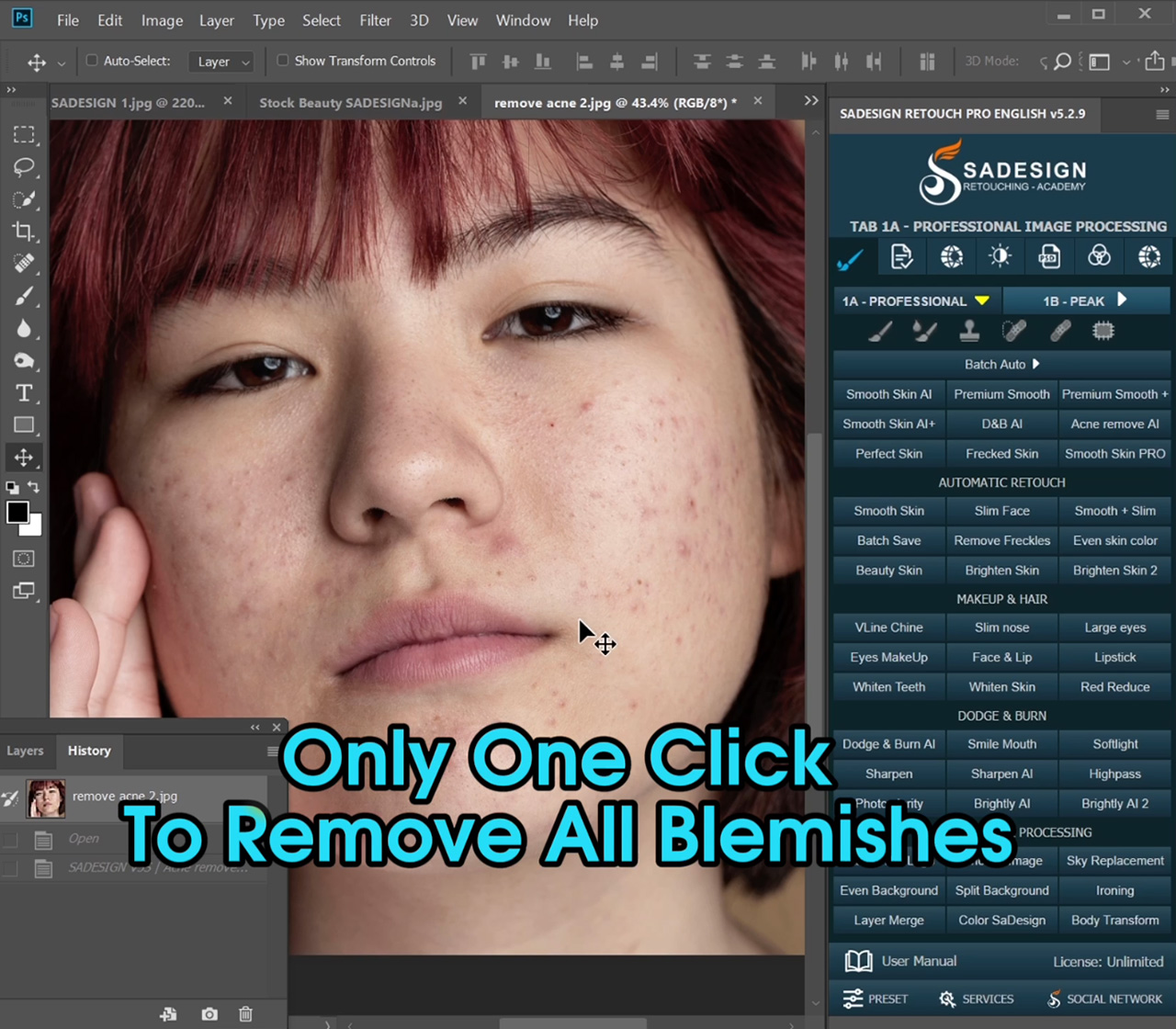Select the Crop tool

pyautogui.click(x=24, y=232)
